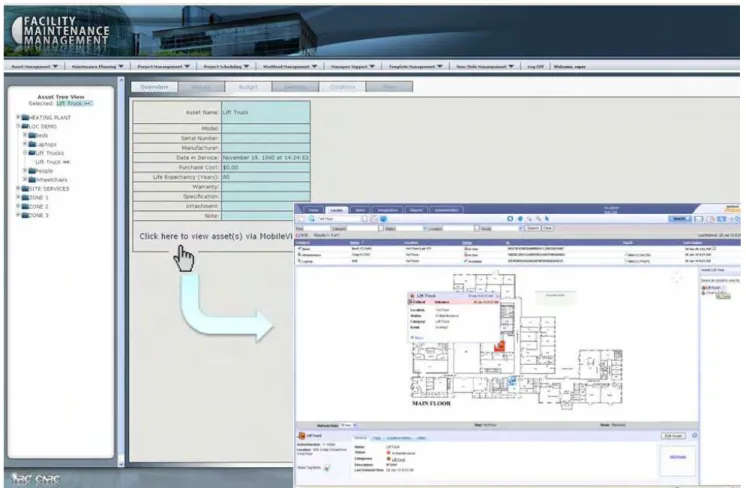Image resolution: width=746 pixels, height=488 pixels.
Task: Collapse the Lift Trucks tree node
Action: (25, 153)
